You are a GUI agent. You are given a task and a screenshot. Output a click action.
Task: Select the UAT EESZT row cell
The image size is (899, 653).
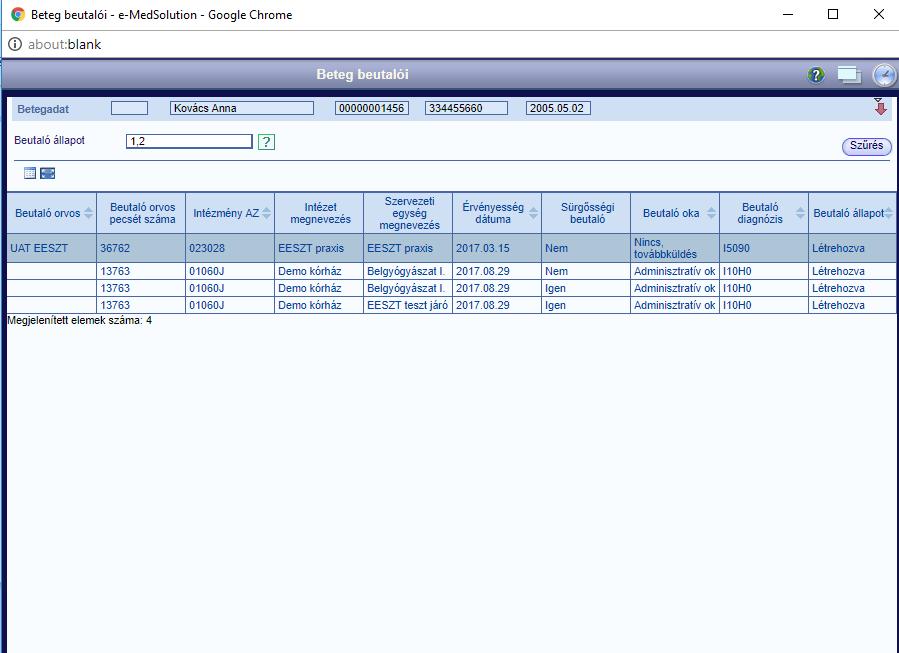click(x=52, y=248)
